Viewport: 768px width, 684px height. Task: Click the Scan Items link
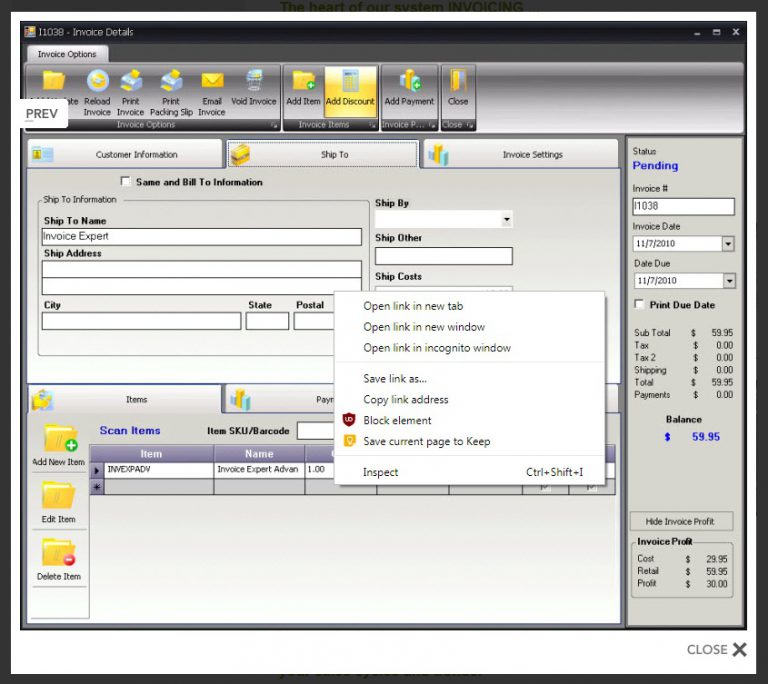click(x=130, y=430)
